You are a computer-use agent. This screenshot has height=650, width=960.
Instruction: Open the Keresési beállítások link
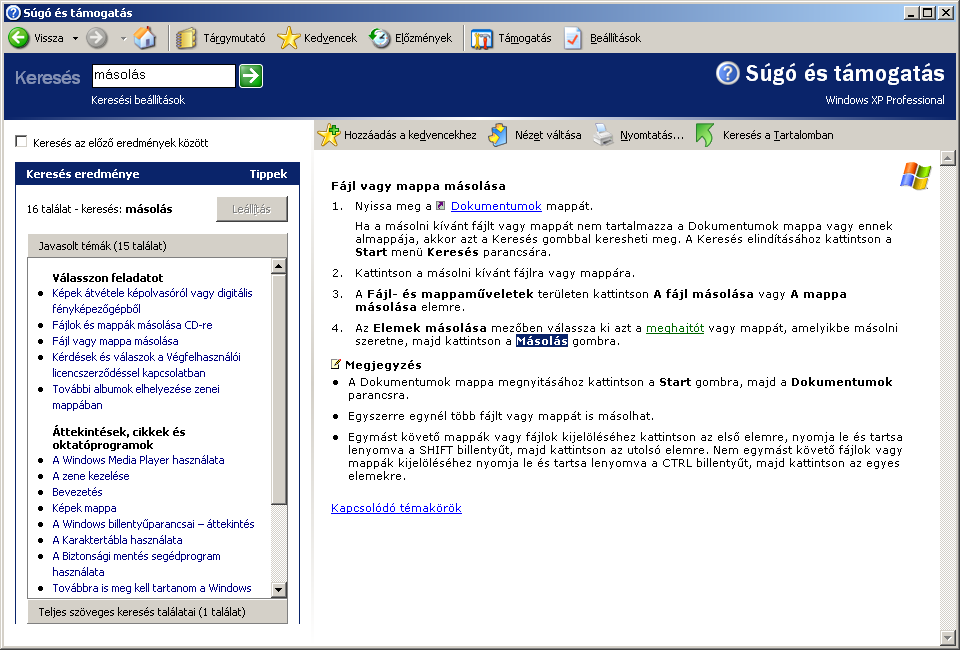[138, 100]
